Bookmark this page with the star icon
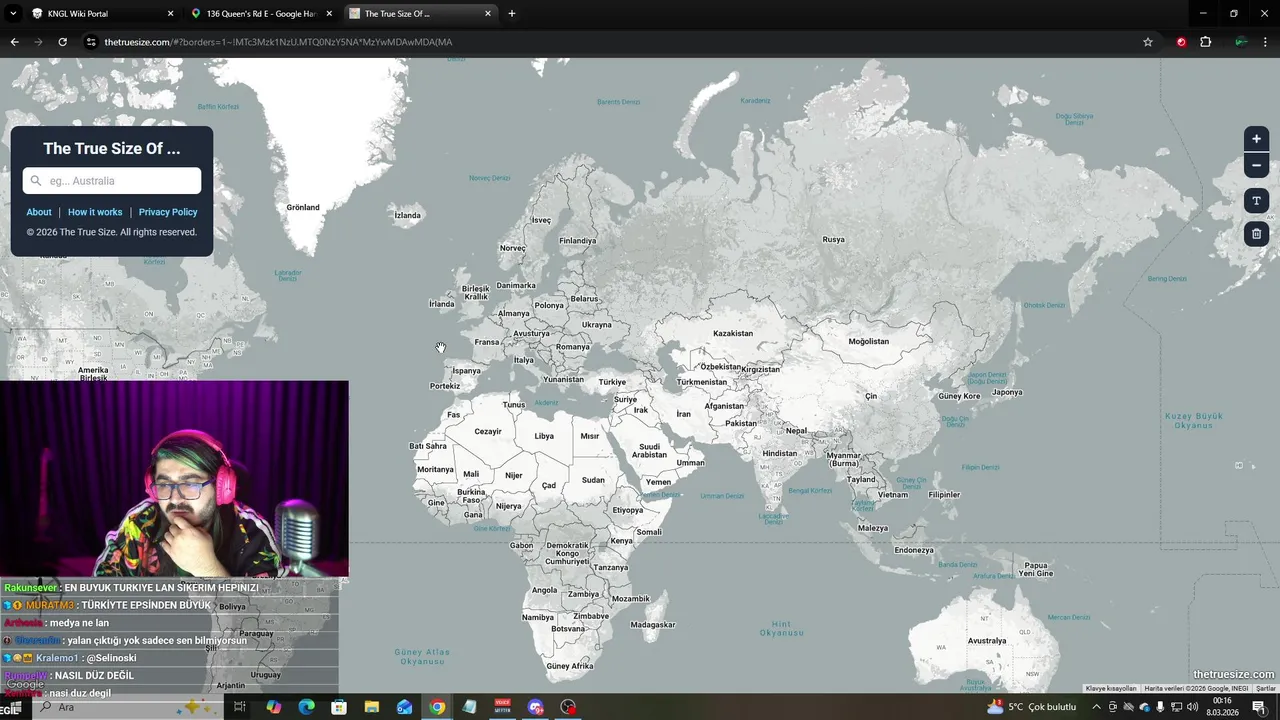Image resolution: width=1280 pixels, height=720 pixels. [1148, 42]
